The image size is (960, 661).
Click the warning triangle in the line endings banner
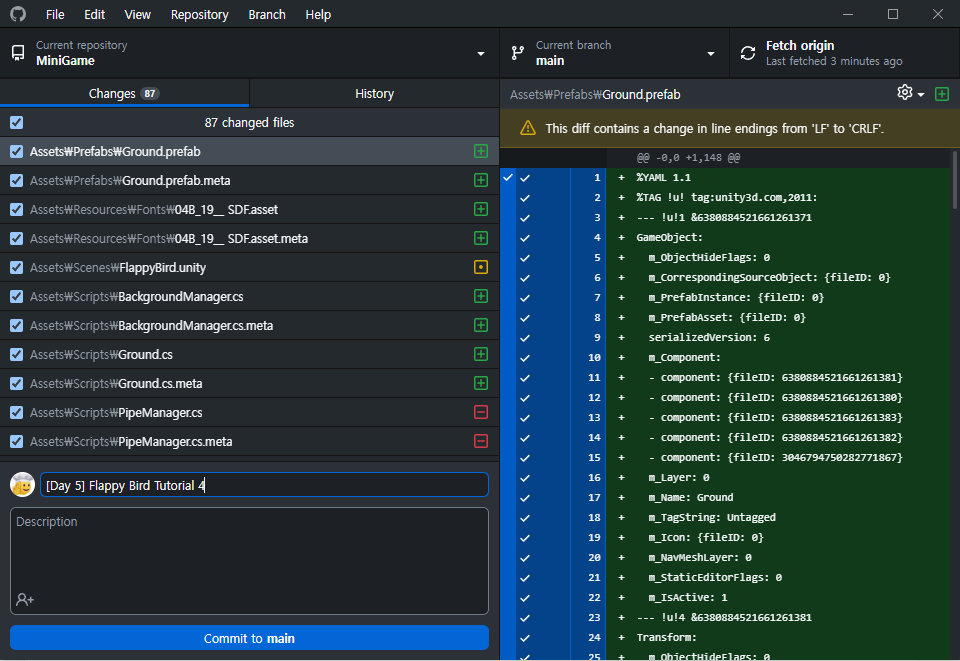coord(528,128)
